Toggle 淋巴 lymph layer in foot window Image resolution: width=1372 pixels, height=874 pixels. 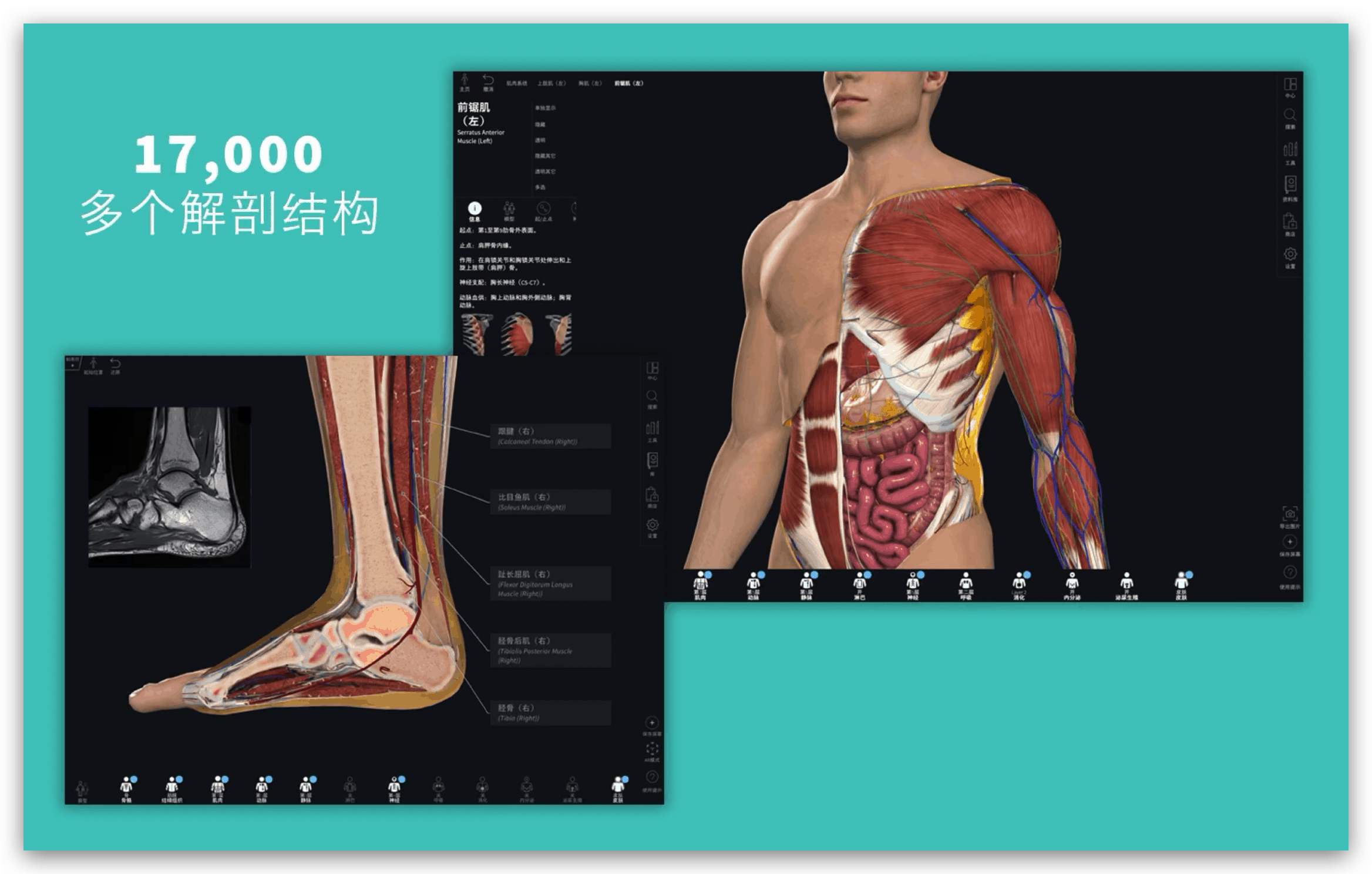tap(350, 790)
